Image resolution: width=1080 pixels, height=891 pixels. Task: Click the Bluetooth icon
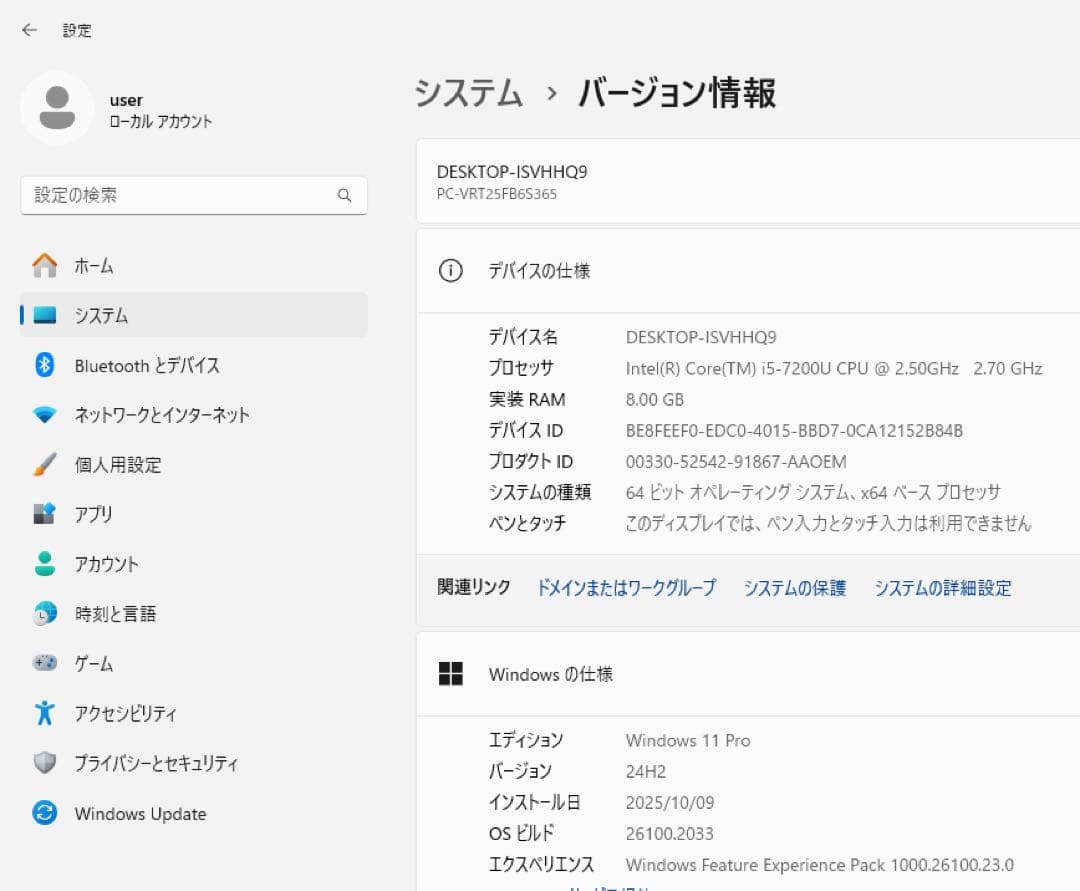click(45, 364)
